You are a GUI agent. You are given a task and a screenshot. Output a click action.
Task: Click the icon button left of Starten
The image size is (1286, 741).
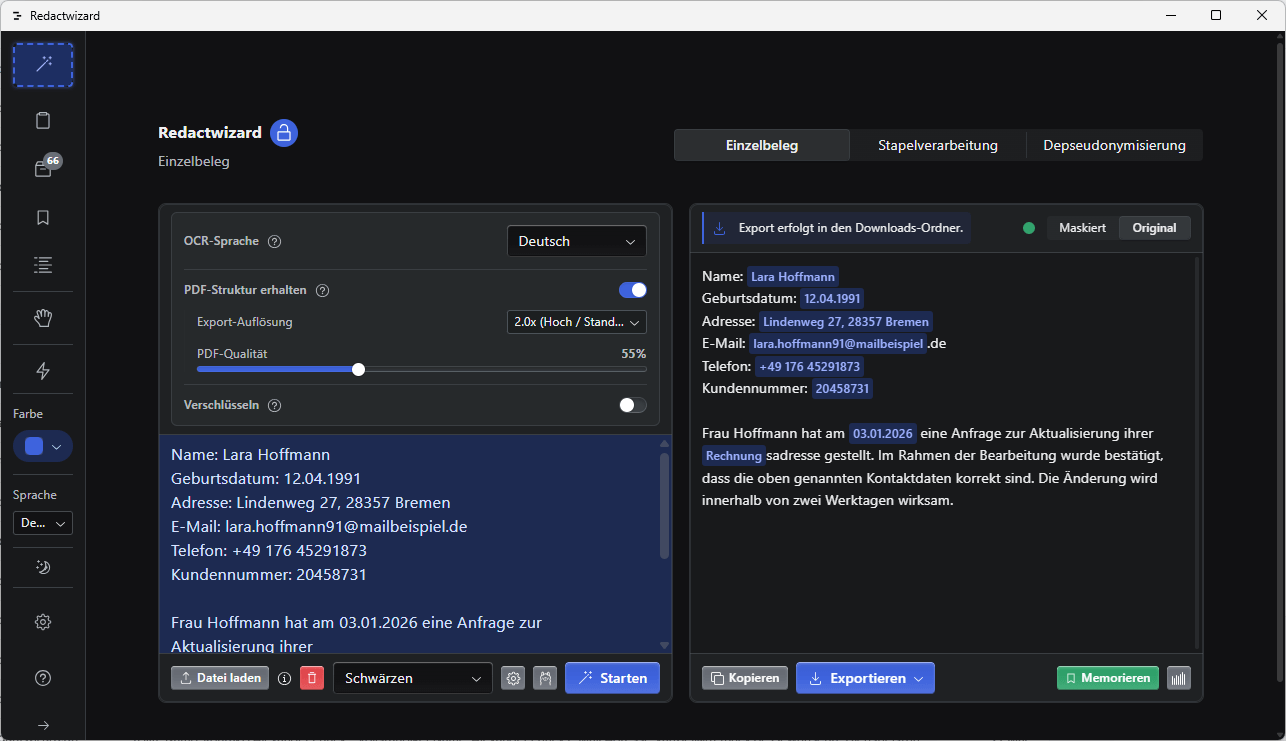[x=545, y=678]
